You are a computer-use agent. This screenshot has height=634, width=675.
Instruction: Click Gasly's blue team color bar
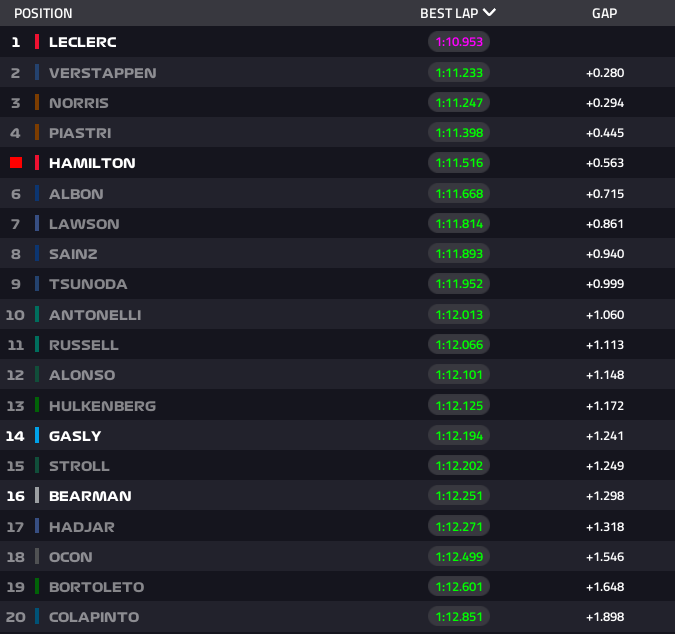click(37, 435)
